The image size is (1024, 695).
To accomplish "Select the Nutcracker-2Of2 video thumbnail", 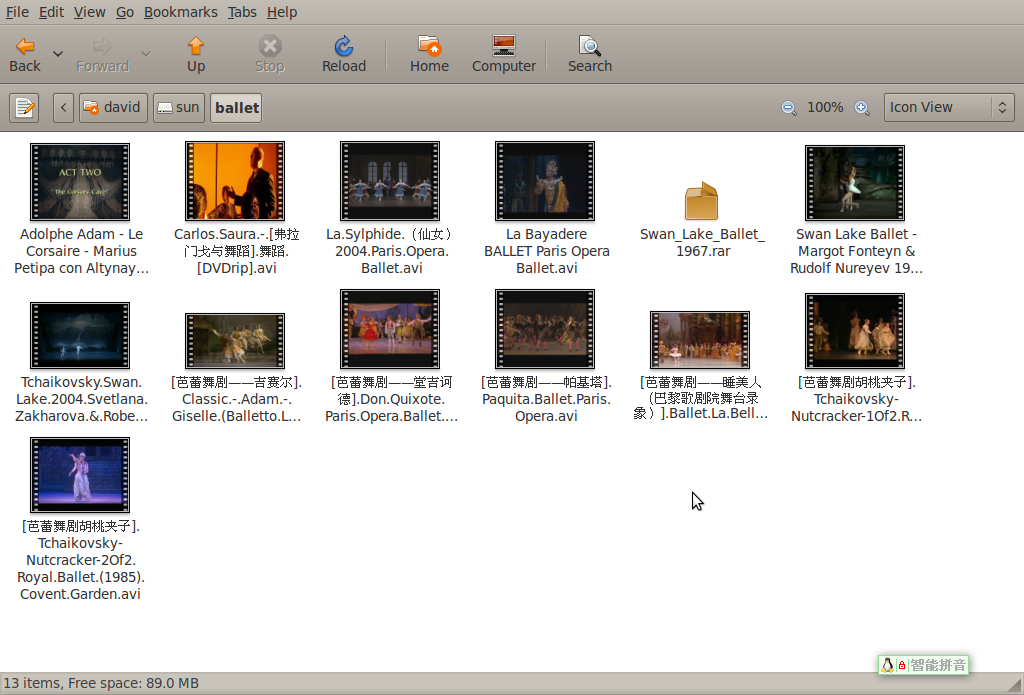I will 80,475.
